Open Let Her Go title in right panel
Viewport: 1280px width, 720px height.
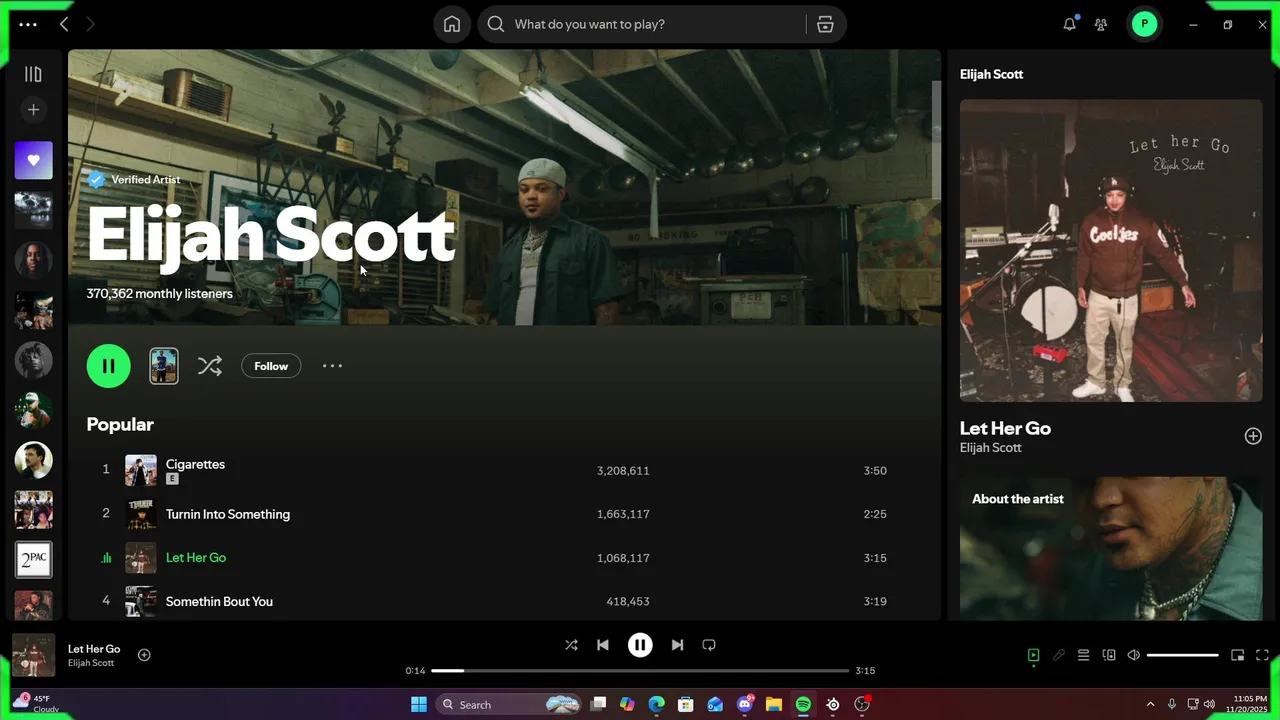point(1005,428)
